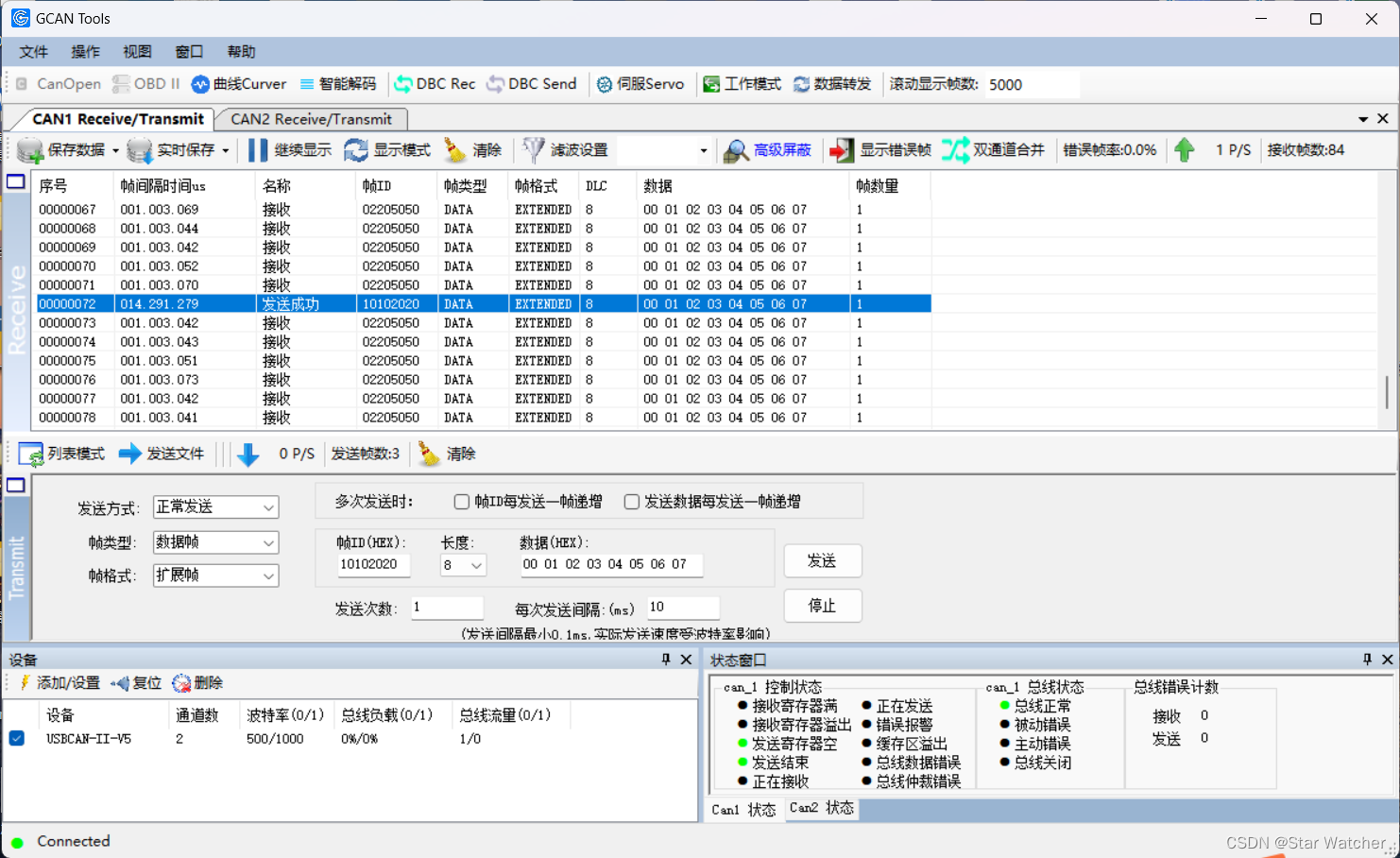Click the receive list vertical scrollbar
Viewport: 1400px width, 858px height.
[x=1387, y=392]
